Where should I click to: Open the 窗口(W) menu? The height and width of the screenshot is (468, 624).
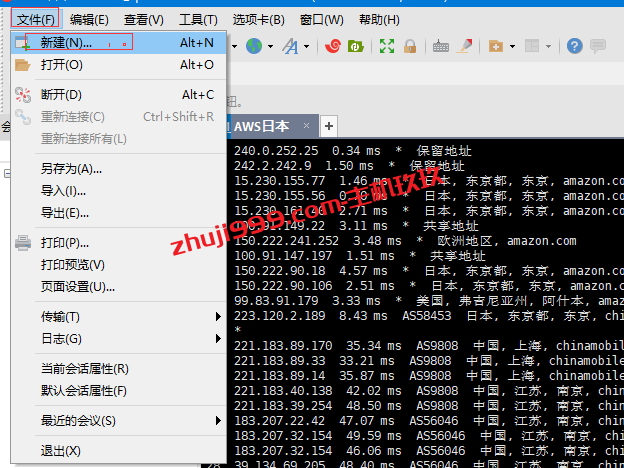point(322,20)
